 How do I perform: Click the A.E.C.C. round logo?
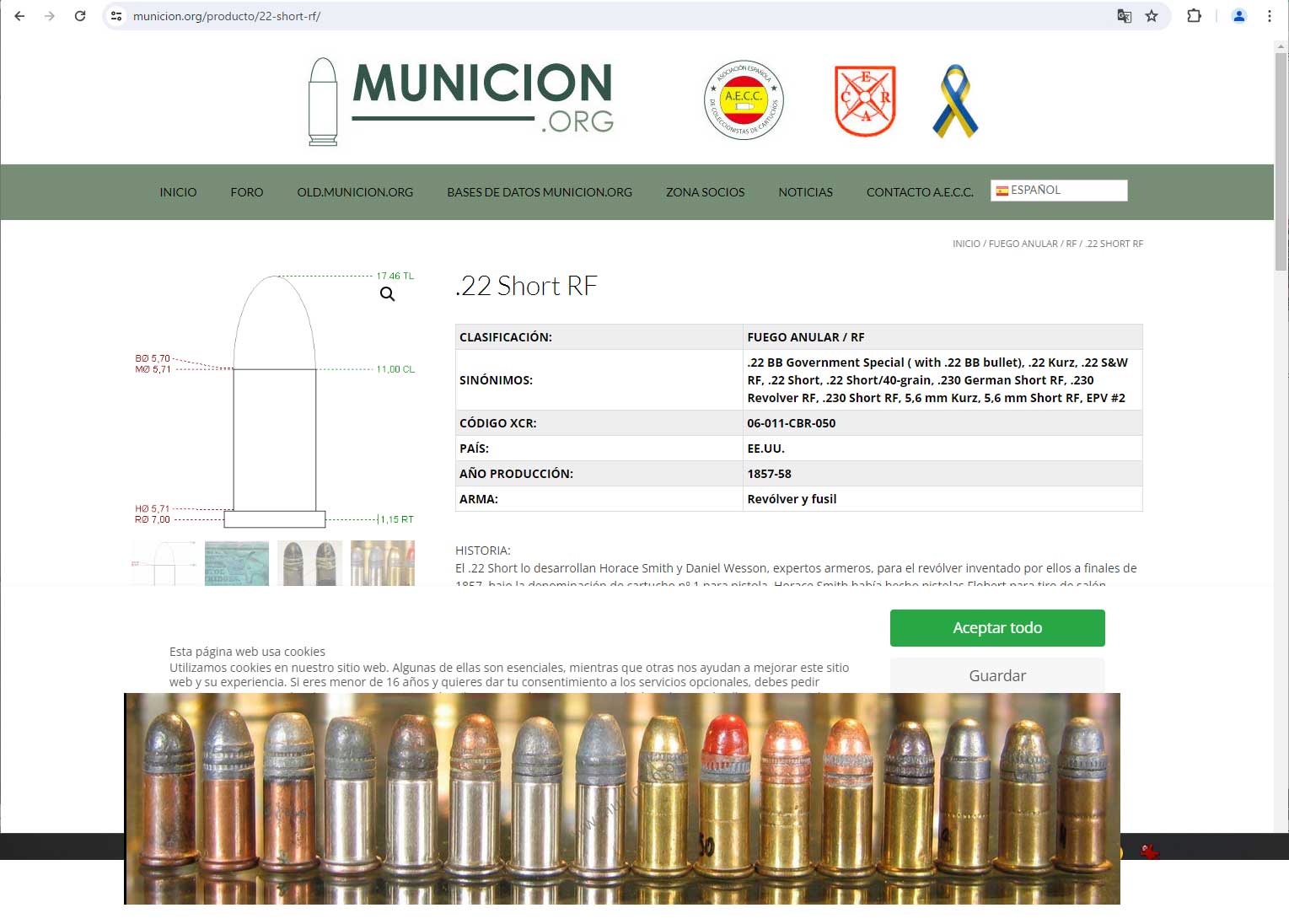(744, 99)
